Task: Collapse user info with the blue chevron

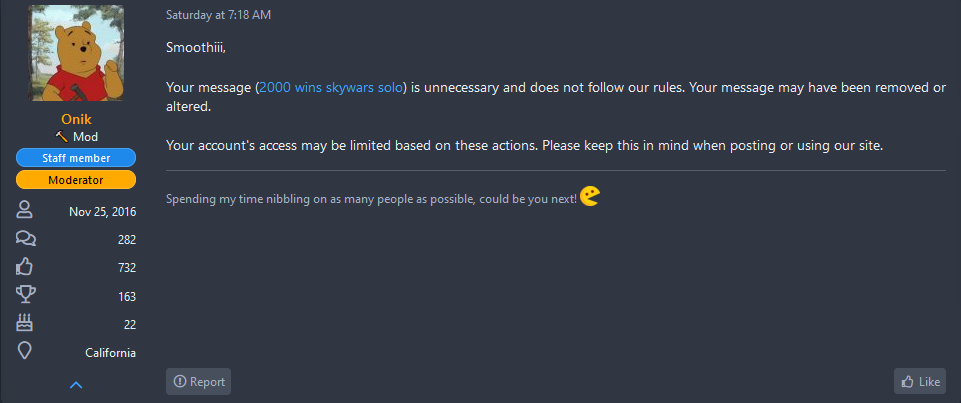Action: (76, 385)
